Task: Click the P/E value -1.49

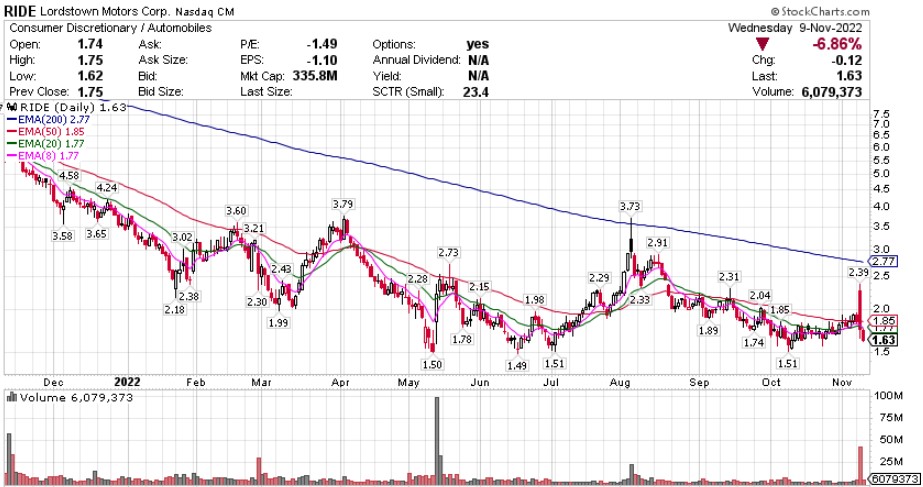Action: pyautogui.click(x=321, y=44)
